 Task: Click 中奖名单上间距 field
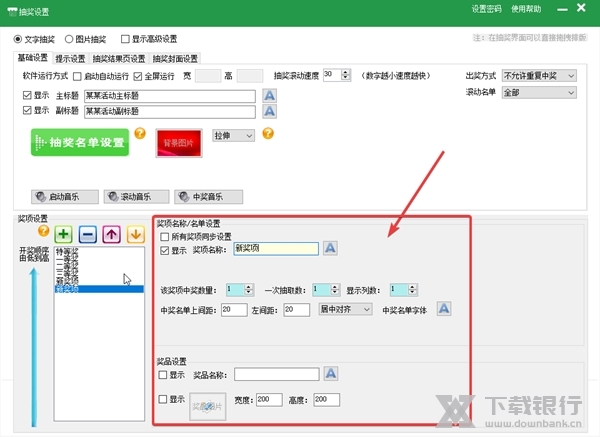pos(234,310)
